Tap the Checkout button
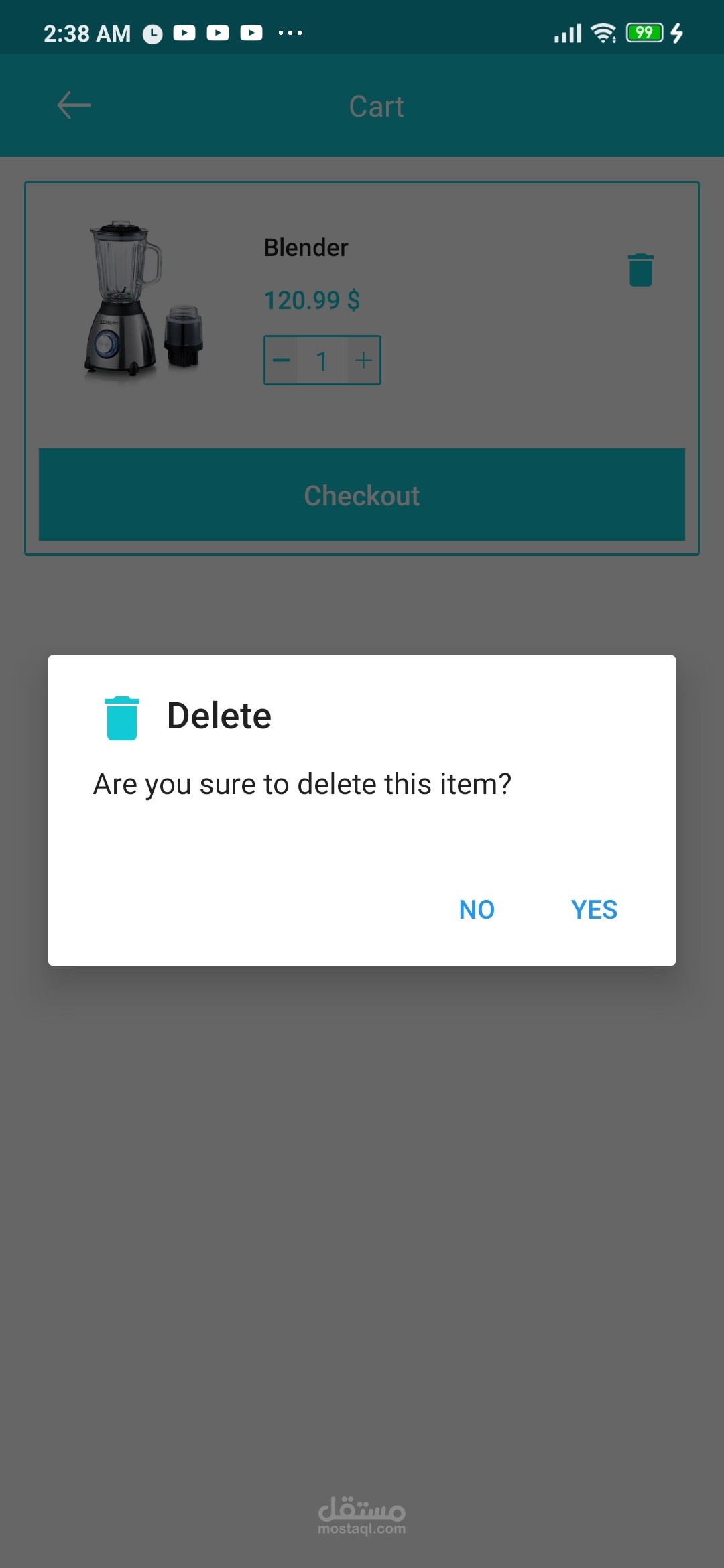The image size is (724, 1568). 362,495
